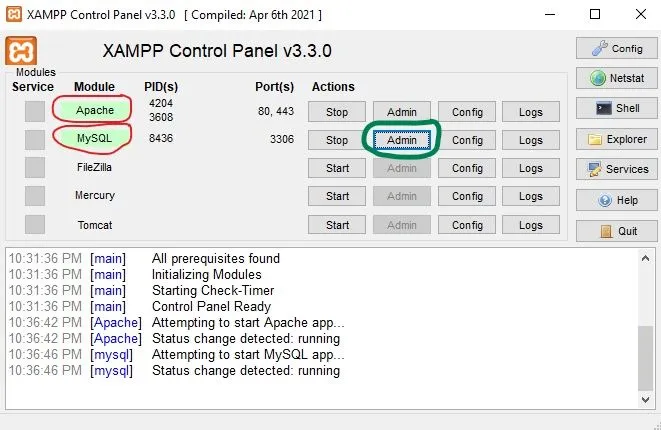Open Apache Config menu

point(467,112)
